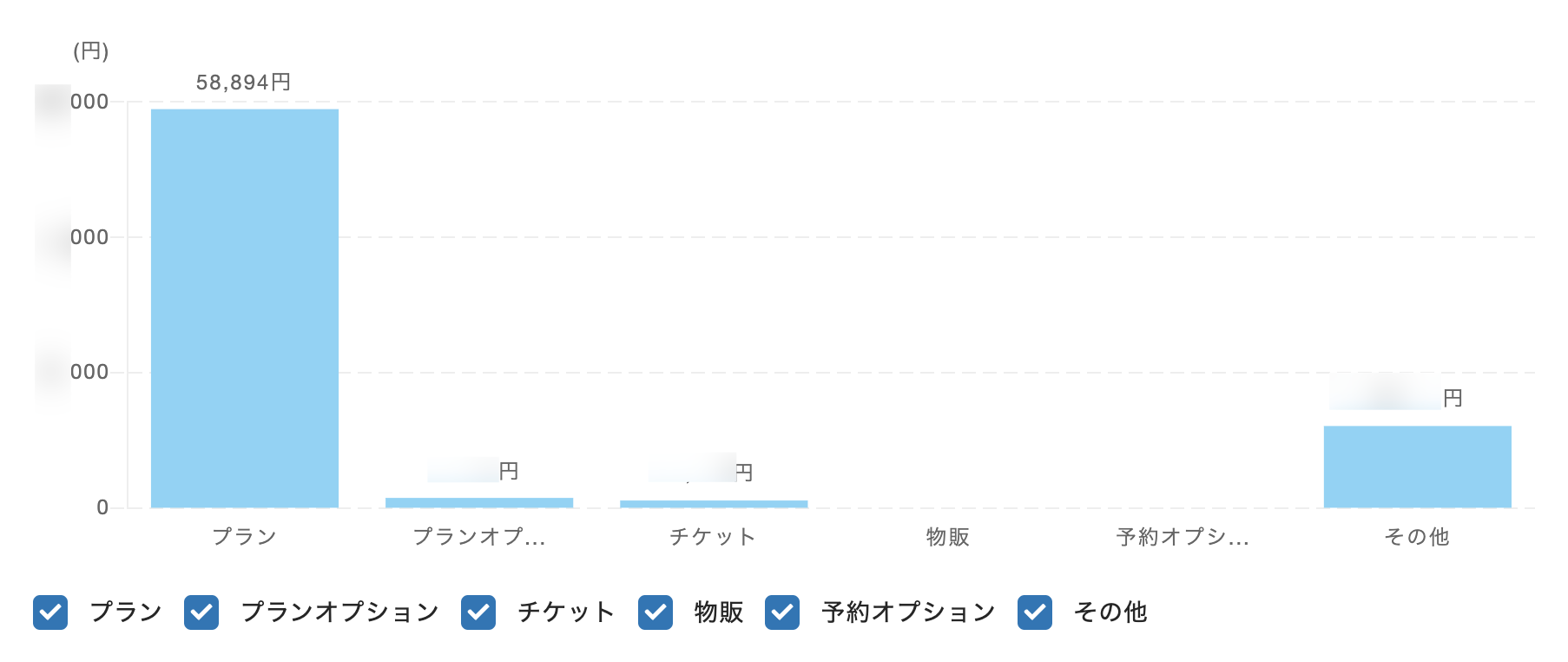Click the 物販 axis label
The width and height of the screenshot is (1568, 662).
(948, 537)
